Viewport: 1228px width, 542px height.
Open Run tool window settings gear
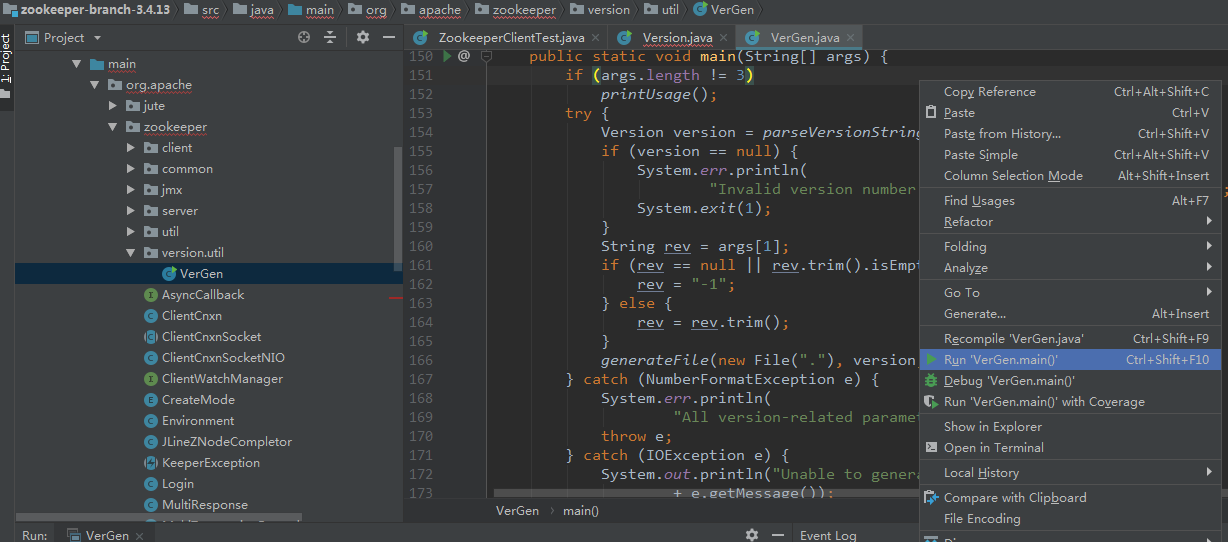click(752, 535)
